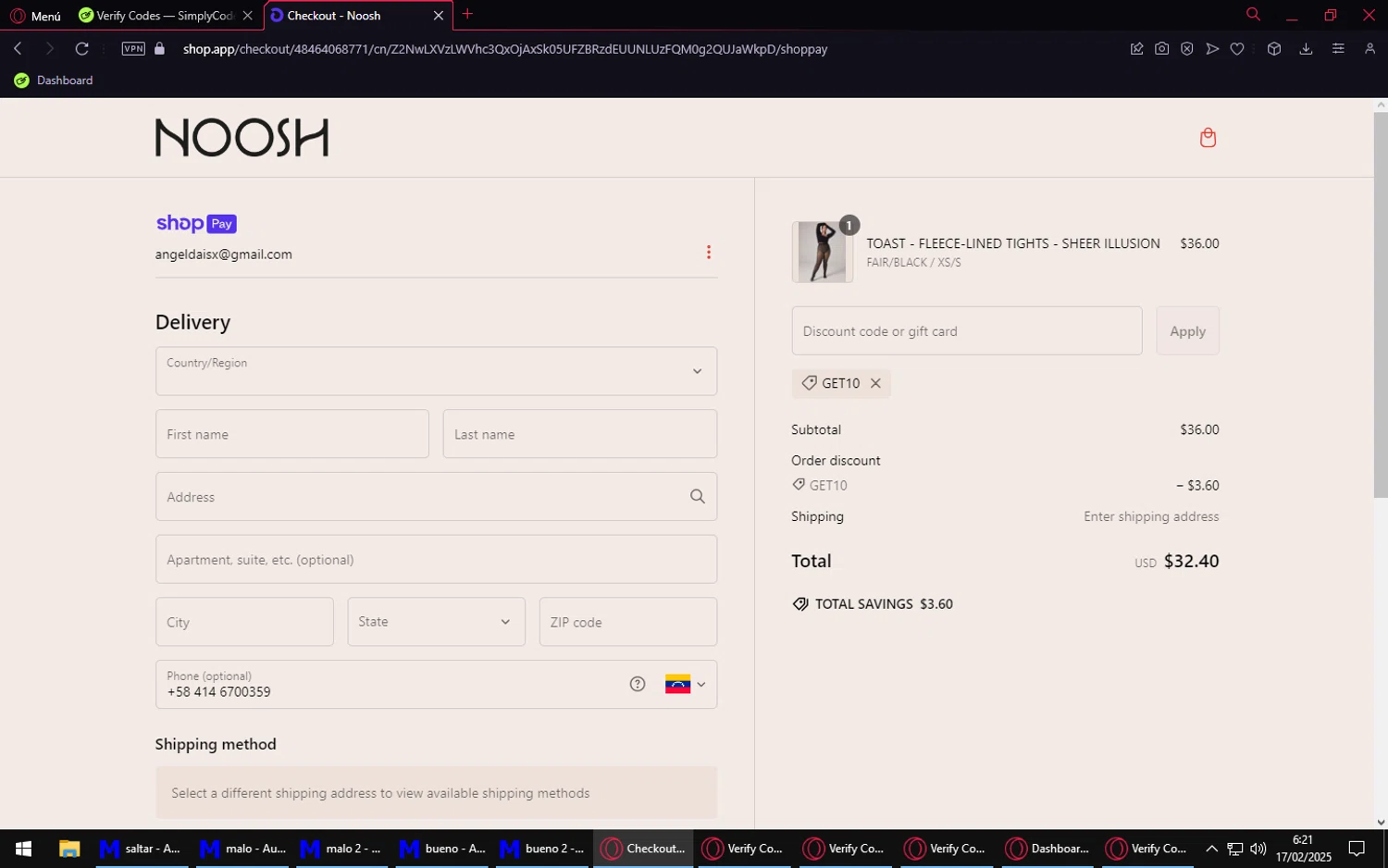
Task: Click the ad blocker shield icon
Action: coord(1186,49)
